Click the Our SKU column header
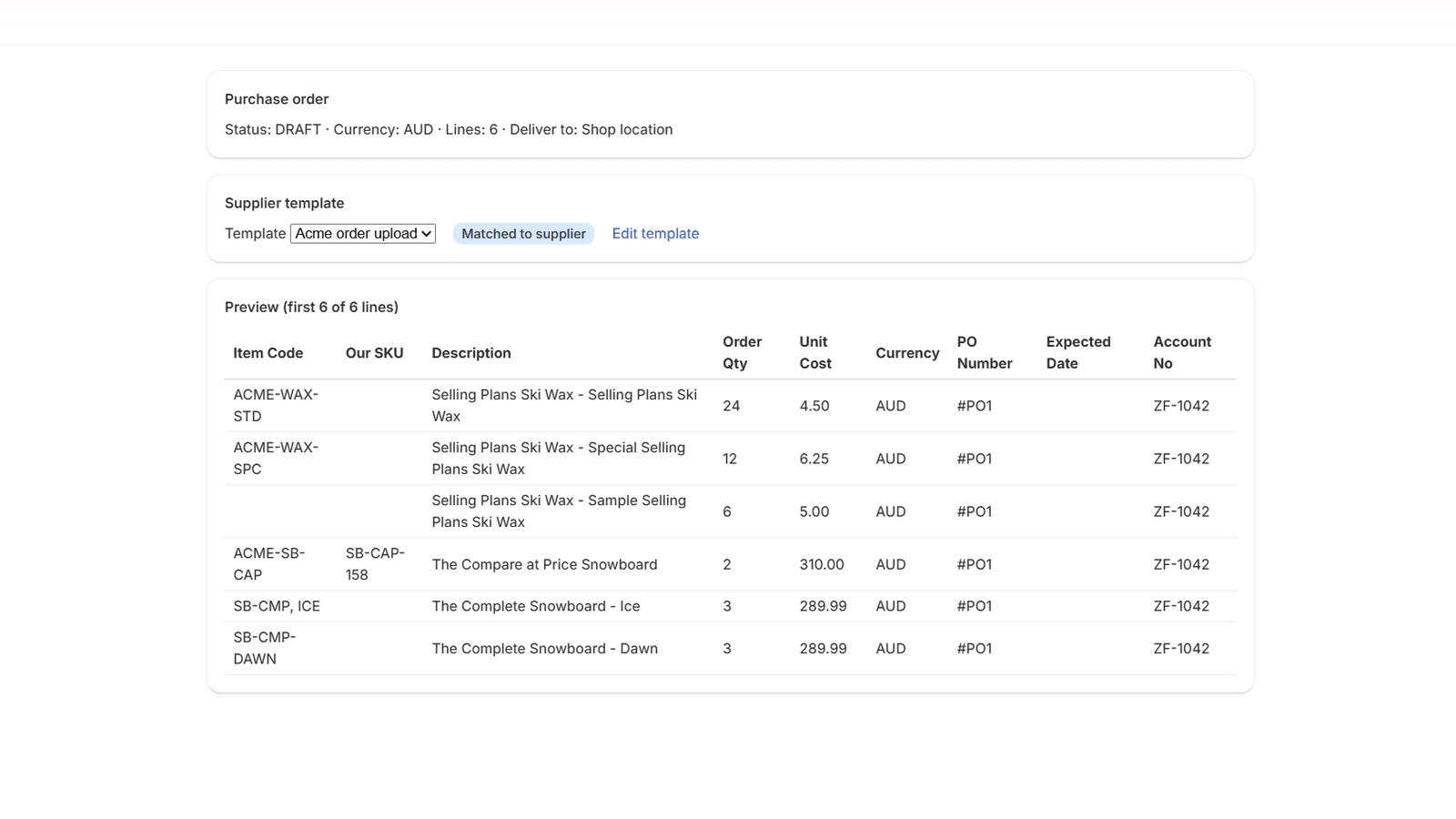The image size is (1456, 819). click(x=374, y=353)
